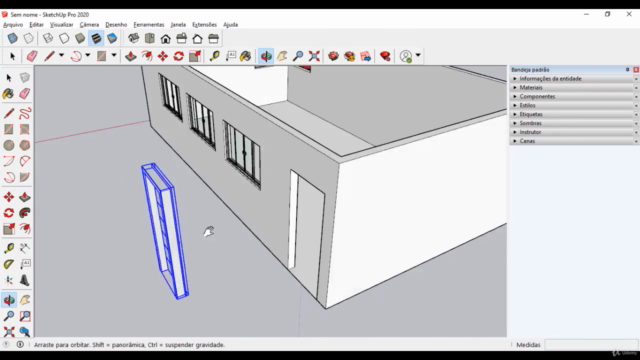Click Zoom Extents in top toolbar
This screenshot has width=640, height=360.
(314, 56)
